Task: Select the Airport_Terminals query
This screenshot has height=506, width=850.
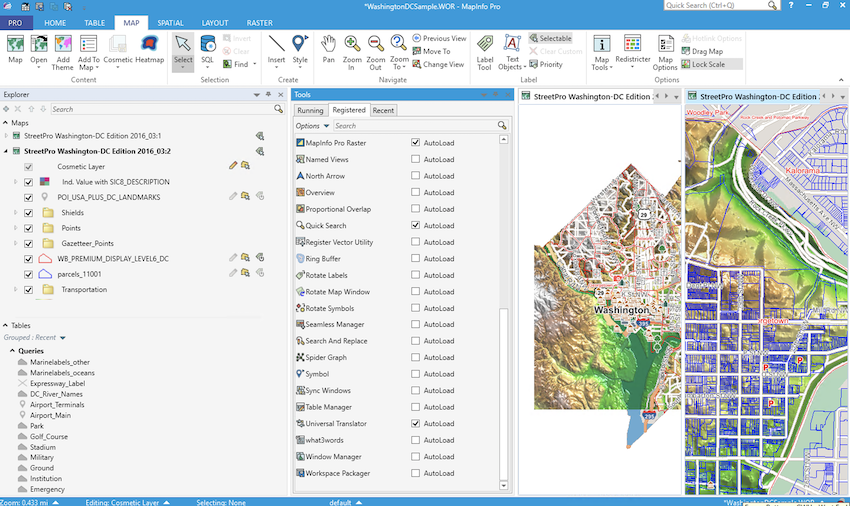Action: click(x=57, y=405)
